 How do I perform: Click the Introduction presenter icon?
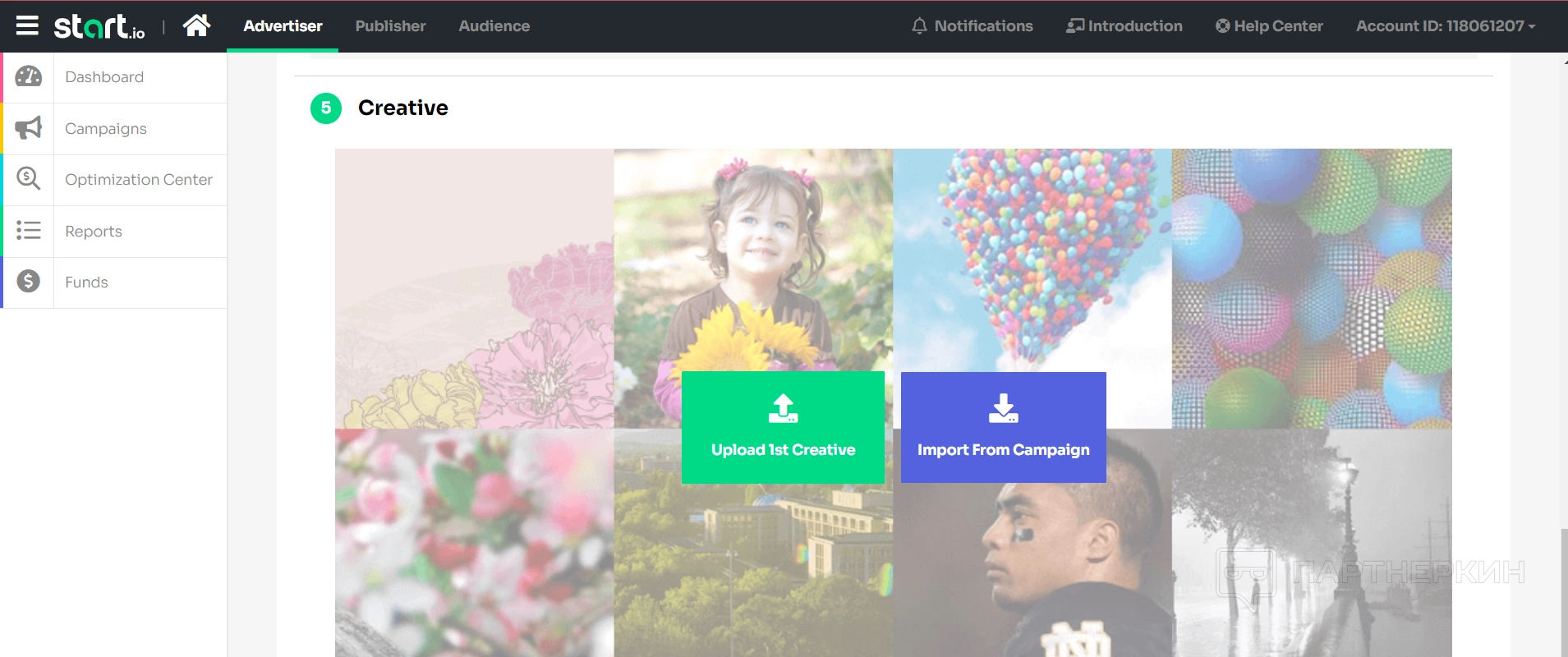[1075, 26]
